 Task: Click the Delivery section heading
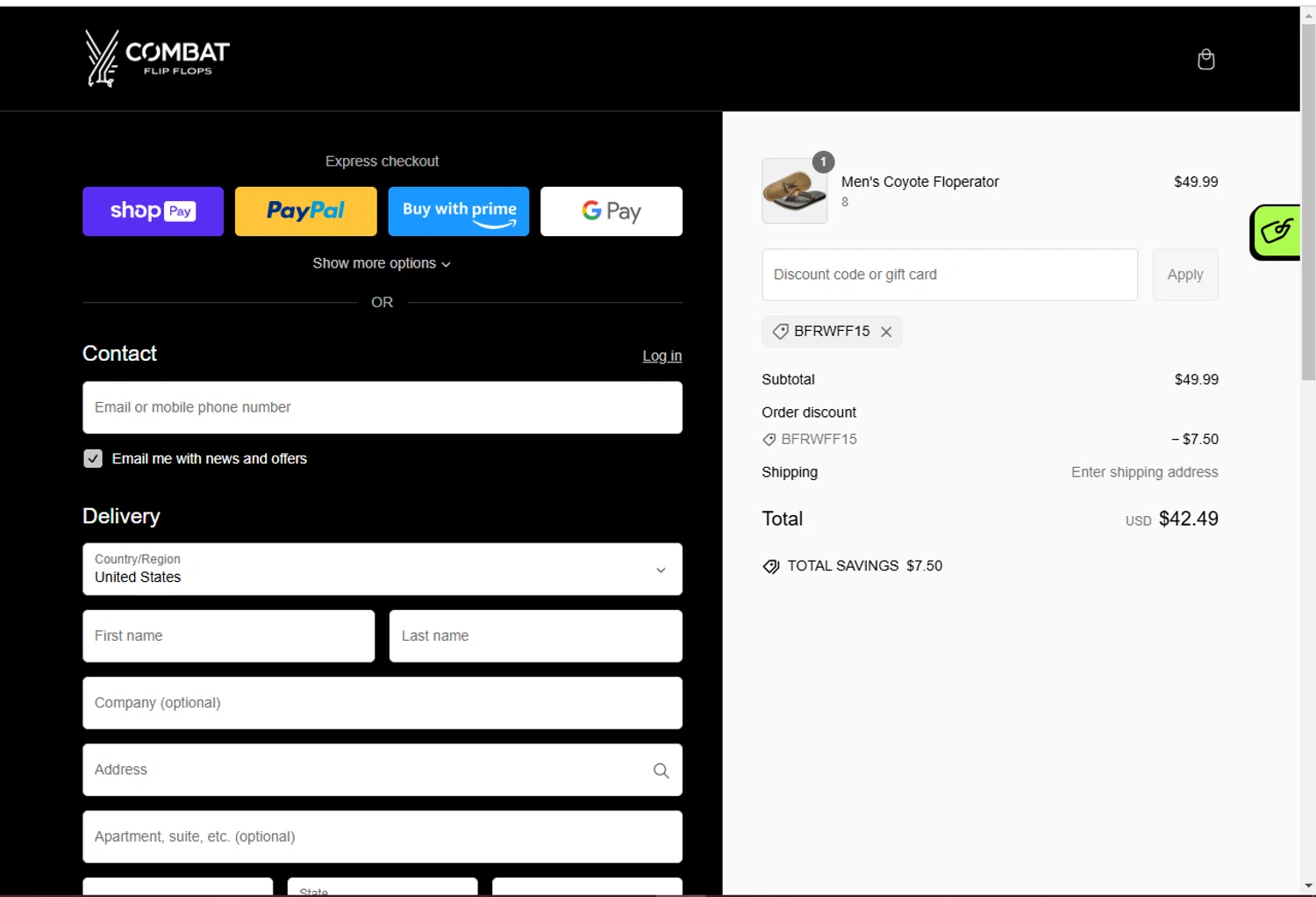(x=121, y=516)
